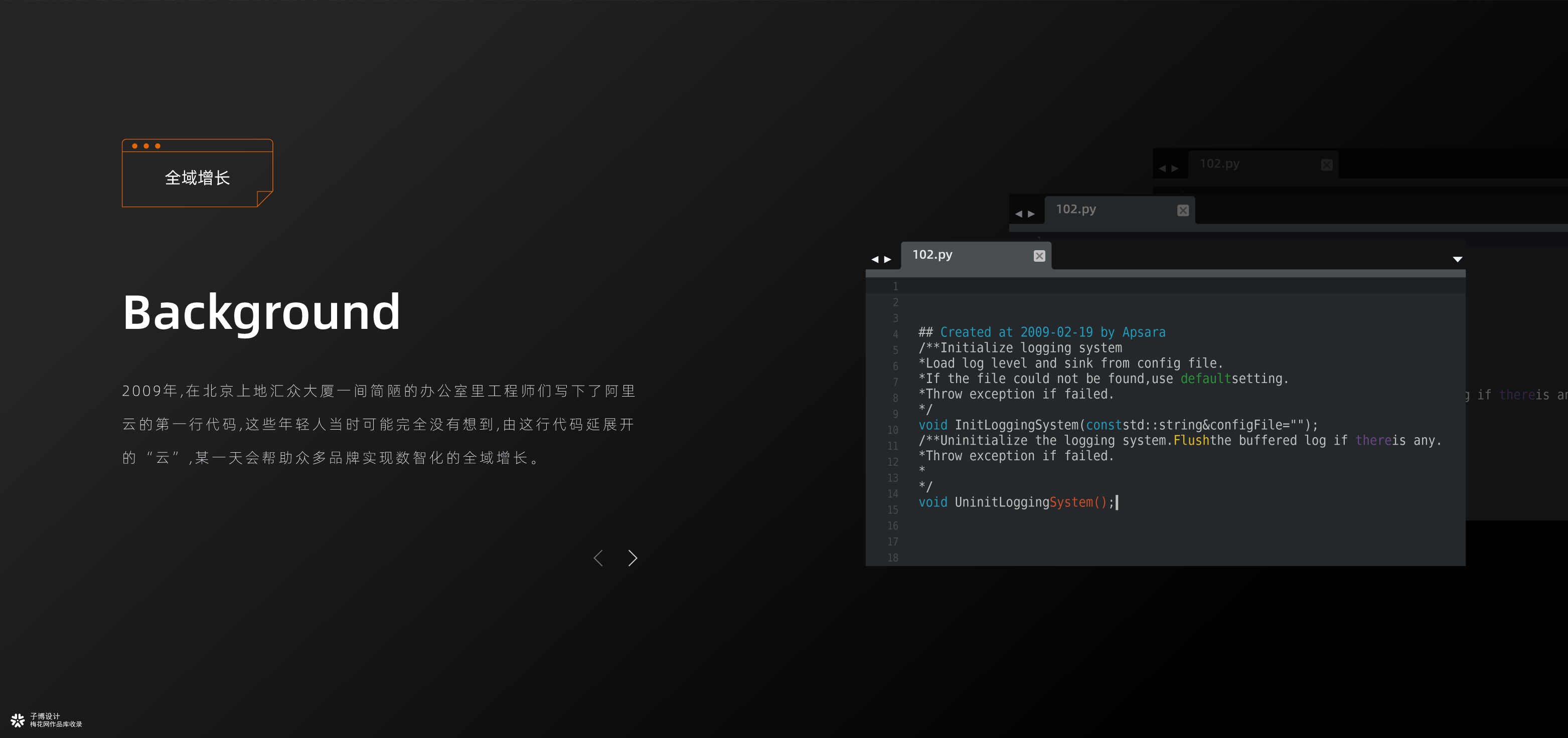The image size is (1568, 738).
Task: Click the 子博设计 logo icon at bottom left
Action: 18,720
